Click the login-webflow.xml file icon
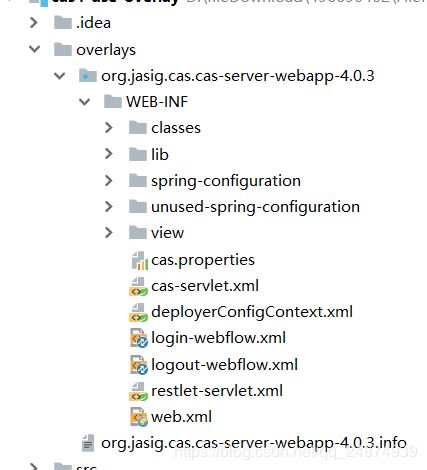The image size is (427, 470). [x=139, y=338]
